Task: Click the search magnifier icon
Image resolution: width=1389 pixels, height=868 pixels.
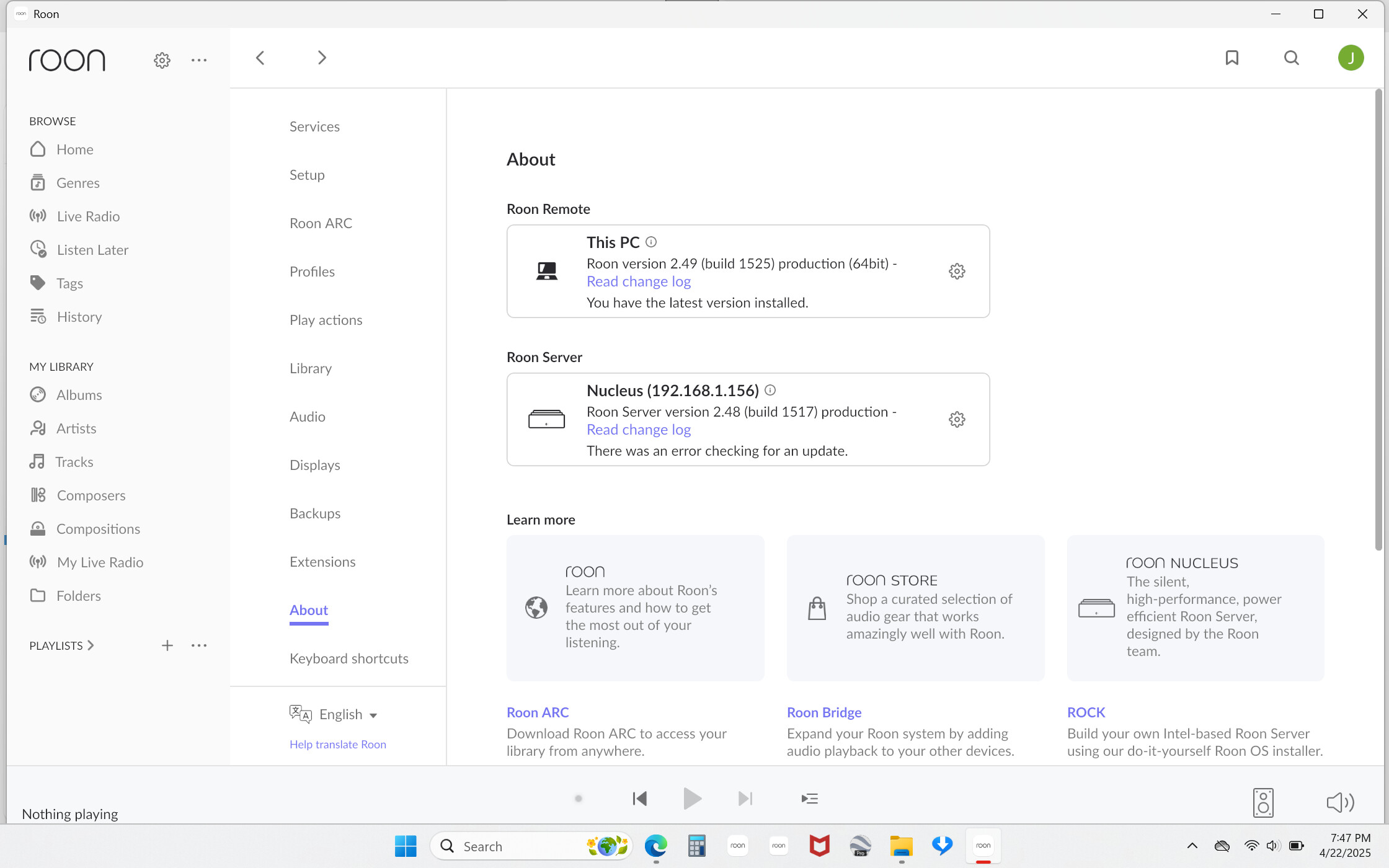Action: pos(1292,58)
